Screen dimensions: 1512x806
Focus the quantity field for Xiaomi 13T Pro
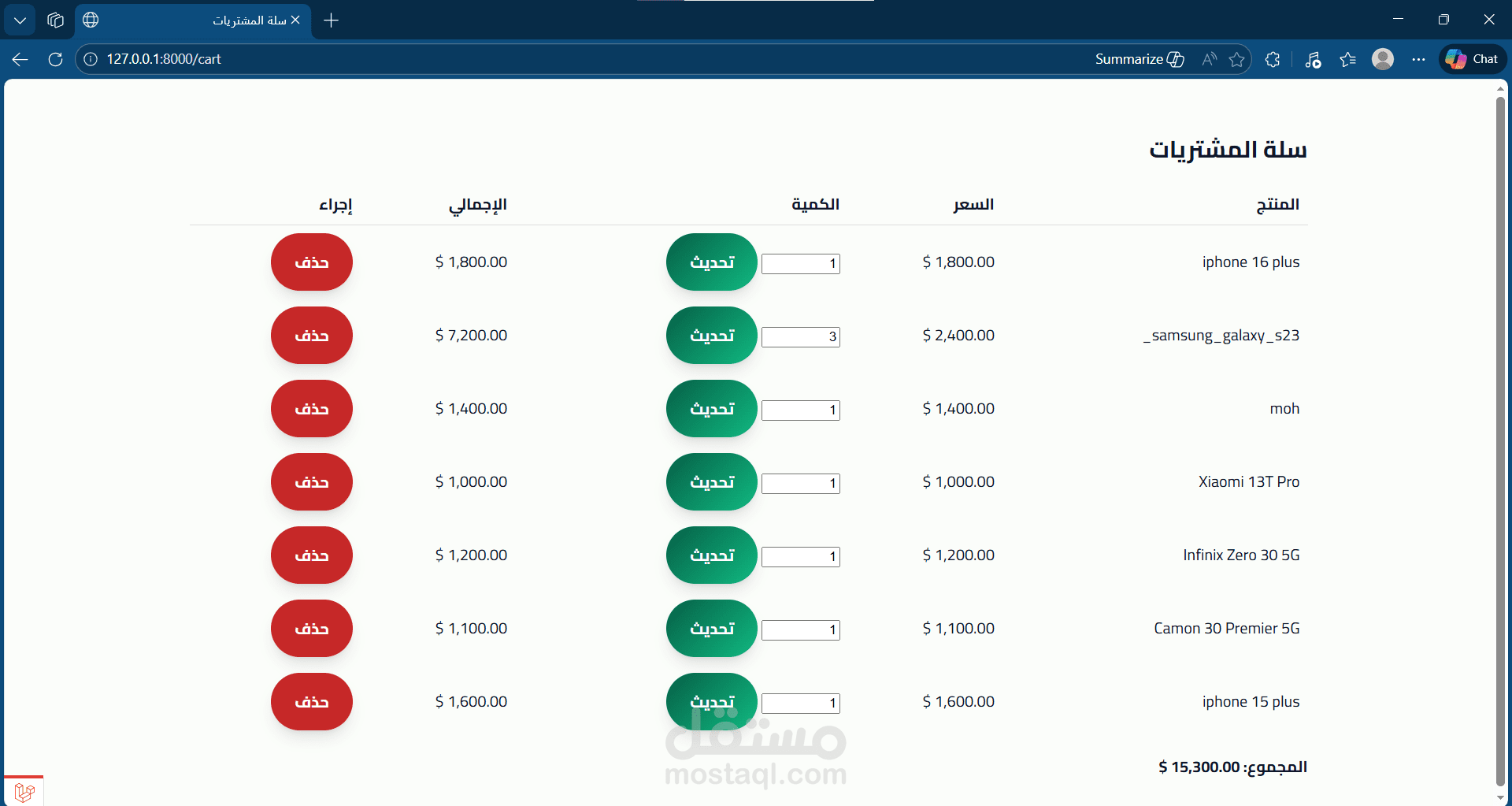click(801, 484)
